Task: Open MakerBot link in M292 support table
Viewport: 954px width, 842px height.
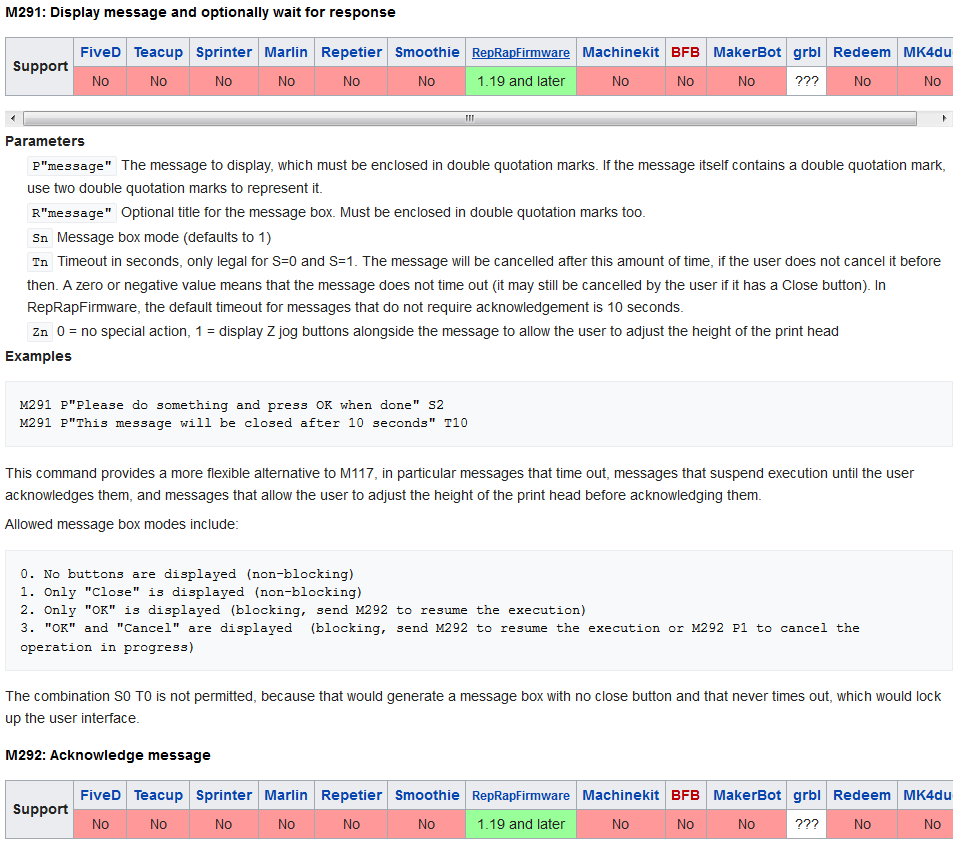Action: [x=747, y=795]
